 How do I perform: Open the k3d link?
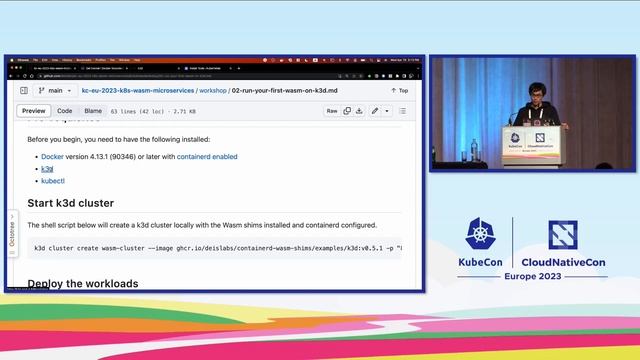pos(47,169)
